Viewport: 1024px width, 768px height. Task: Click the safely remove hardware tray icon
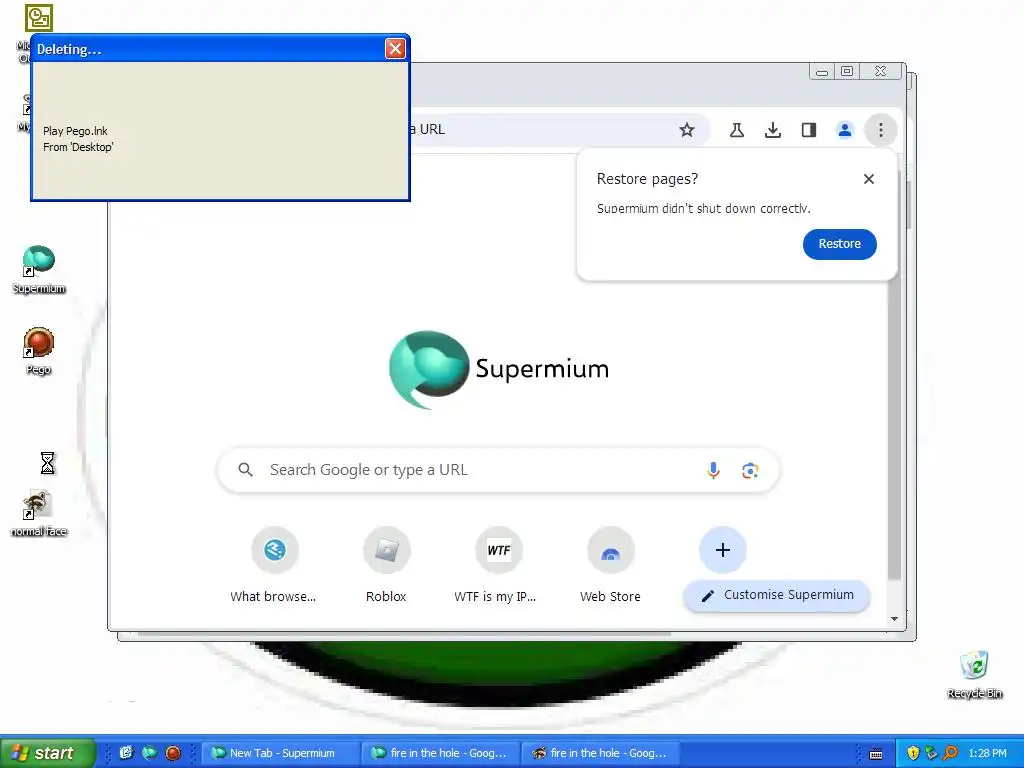(x=931, y=753)
